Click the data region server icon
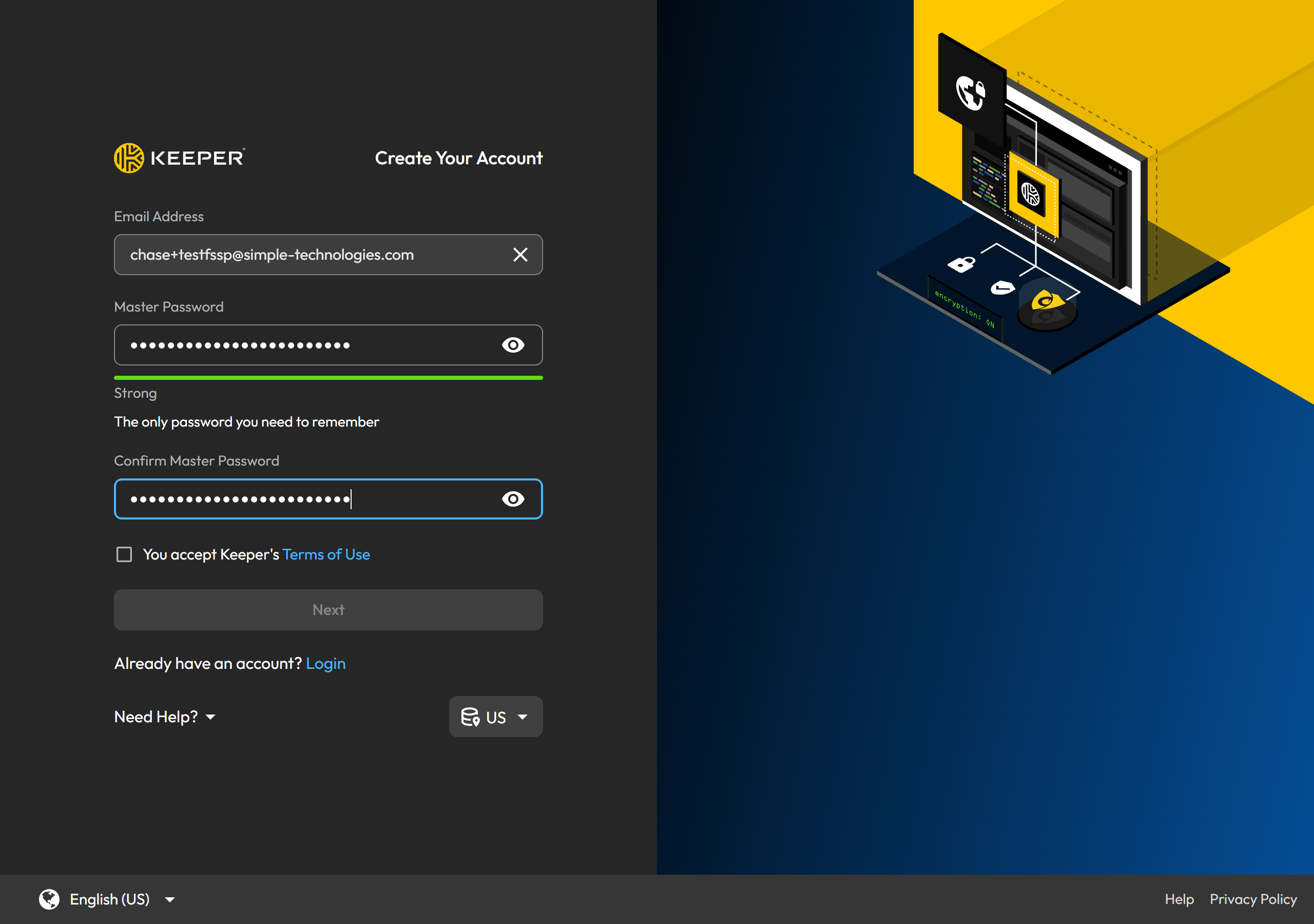1314x924 pixels. click(470, 717)
